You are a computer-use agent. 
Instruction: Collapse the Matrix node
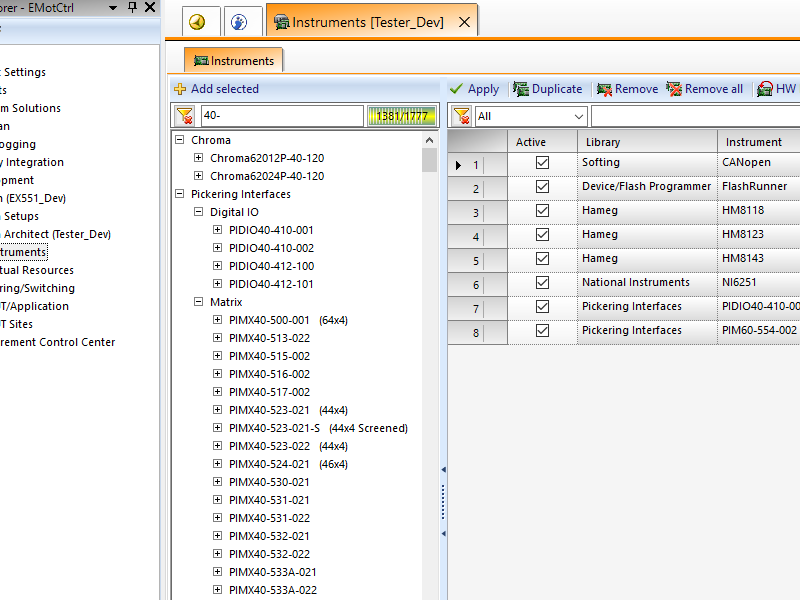click(x=198, y=302)
